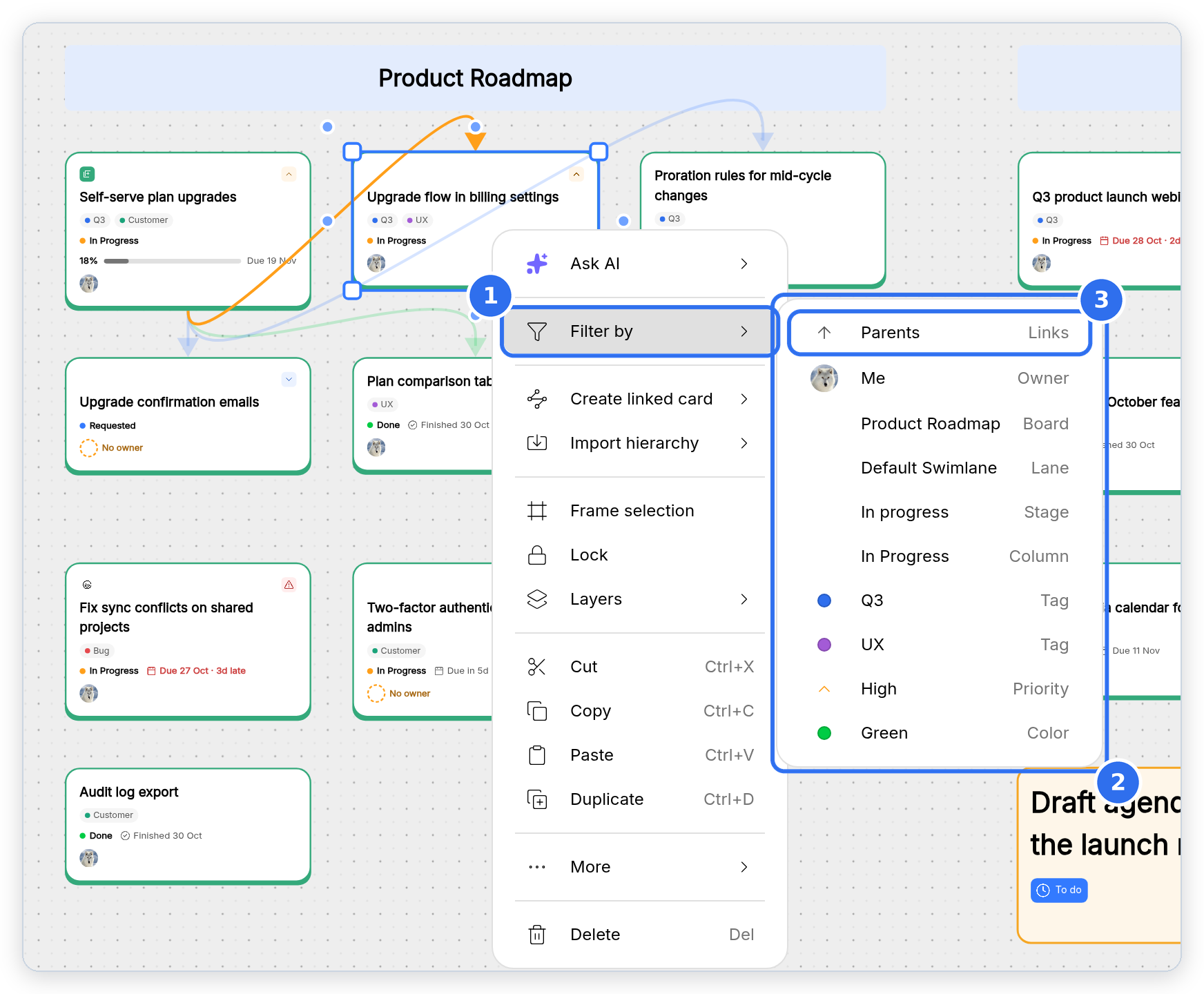
Task: Click the Filter by funnel icon
Action: coord(537,331)
